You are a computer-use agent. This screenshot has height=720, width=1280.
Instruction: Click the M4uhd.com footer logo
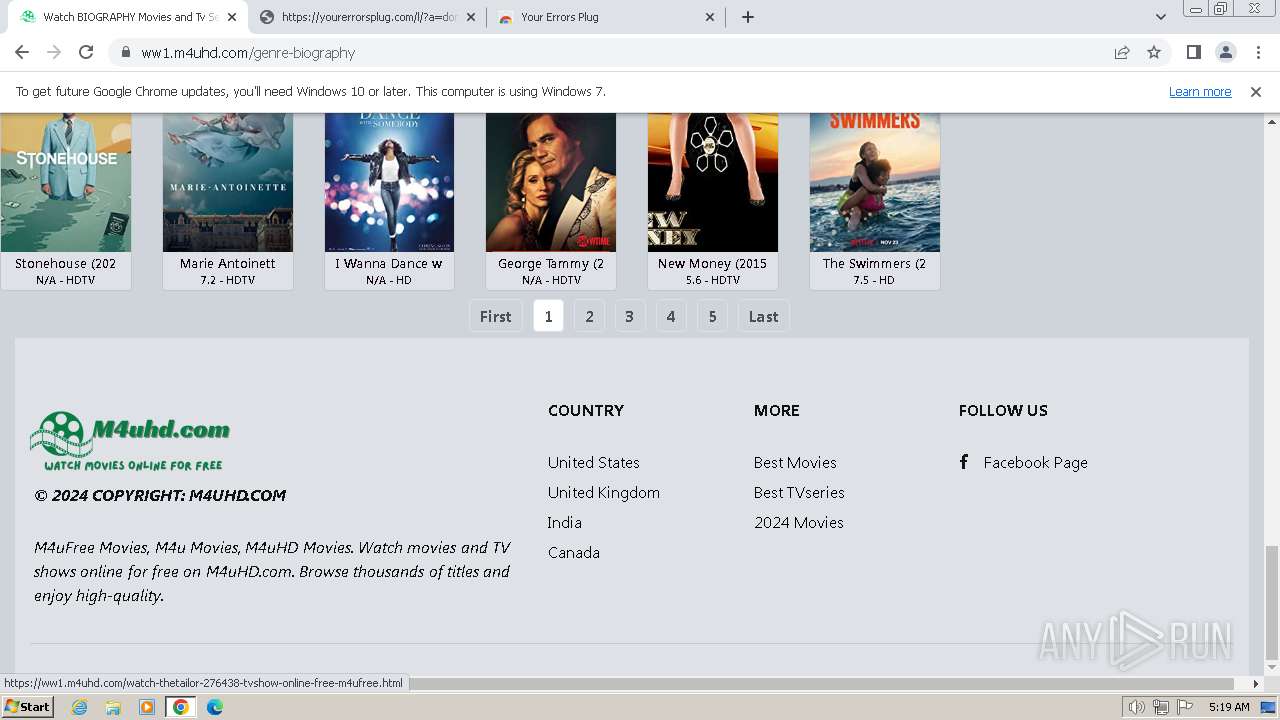tap(130, 441)
